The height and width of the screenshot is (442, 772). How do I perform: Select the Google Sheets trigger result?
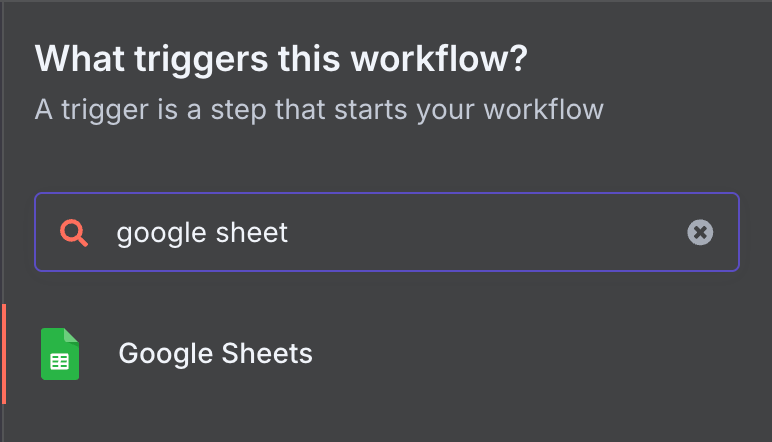(x=215, y=354)
